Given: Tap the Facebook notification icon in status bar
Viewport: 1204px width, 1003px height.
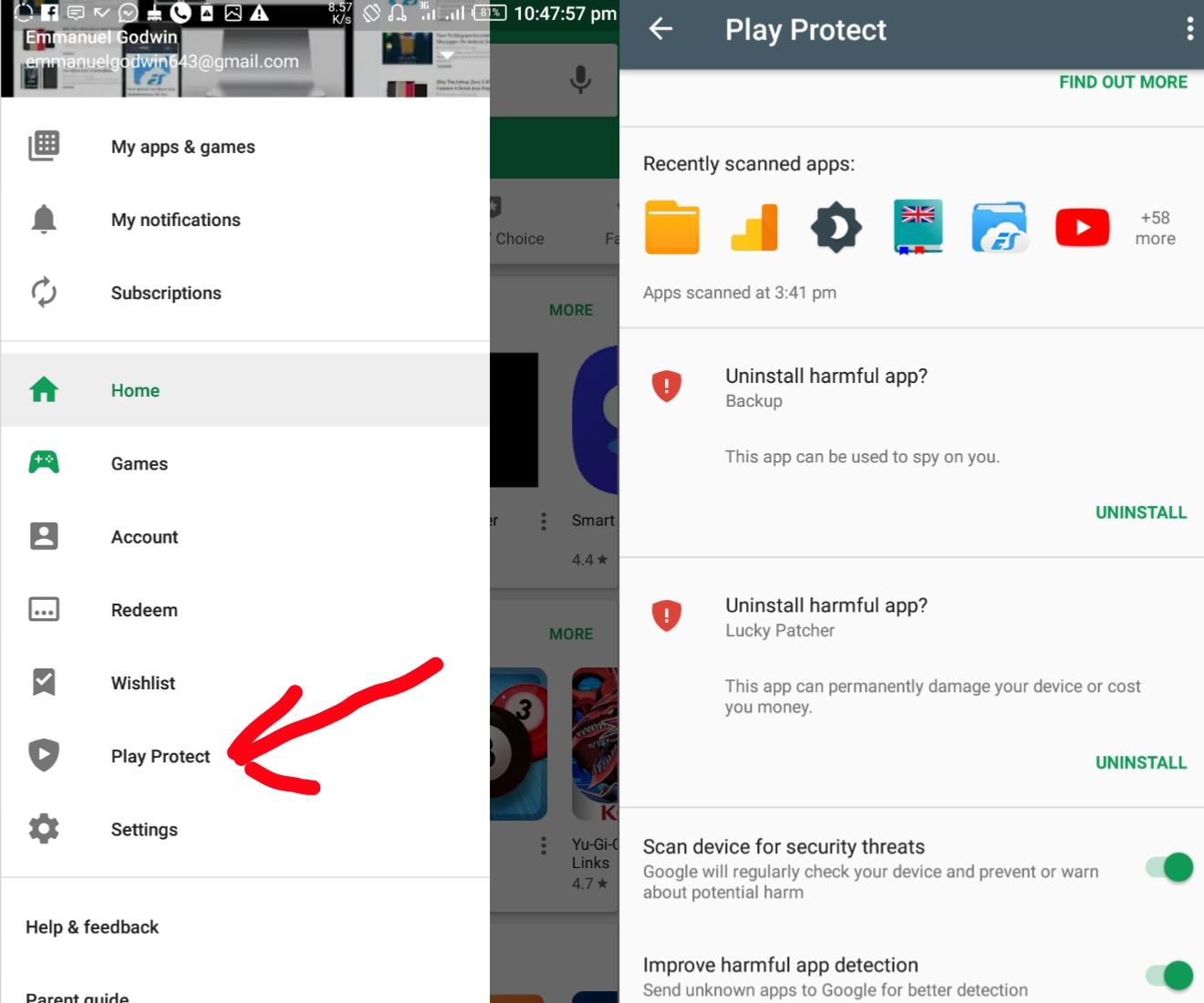Looking at the screenshot, I should 50,13.
